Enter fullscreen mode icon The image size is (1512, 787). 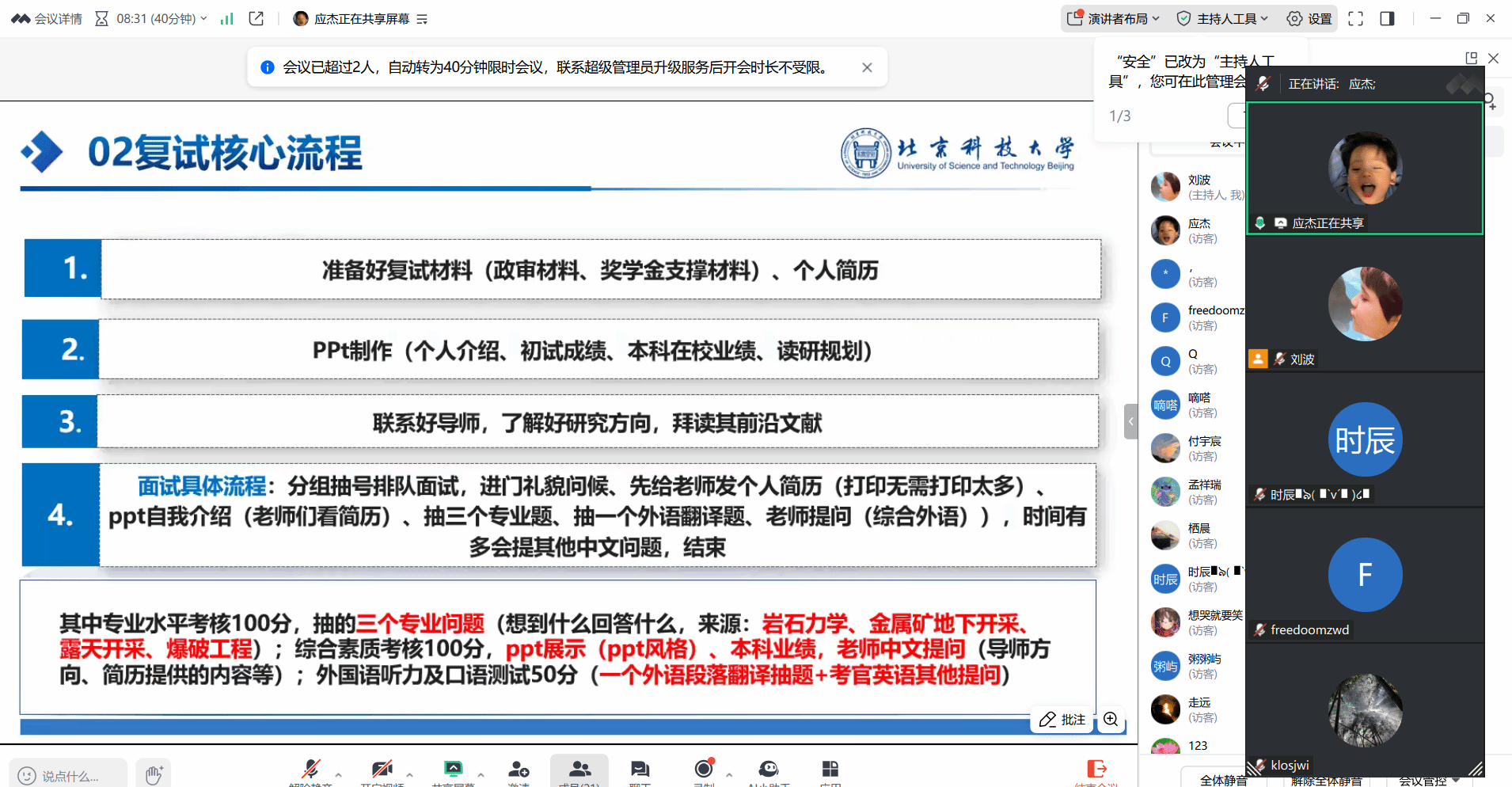(x=1355, y=18)
